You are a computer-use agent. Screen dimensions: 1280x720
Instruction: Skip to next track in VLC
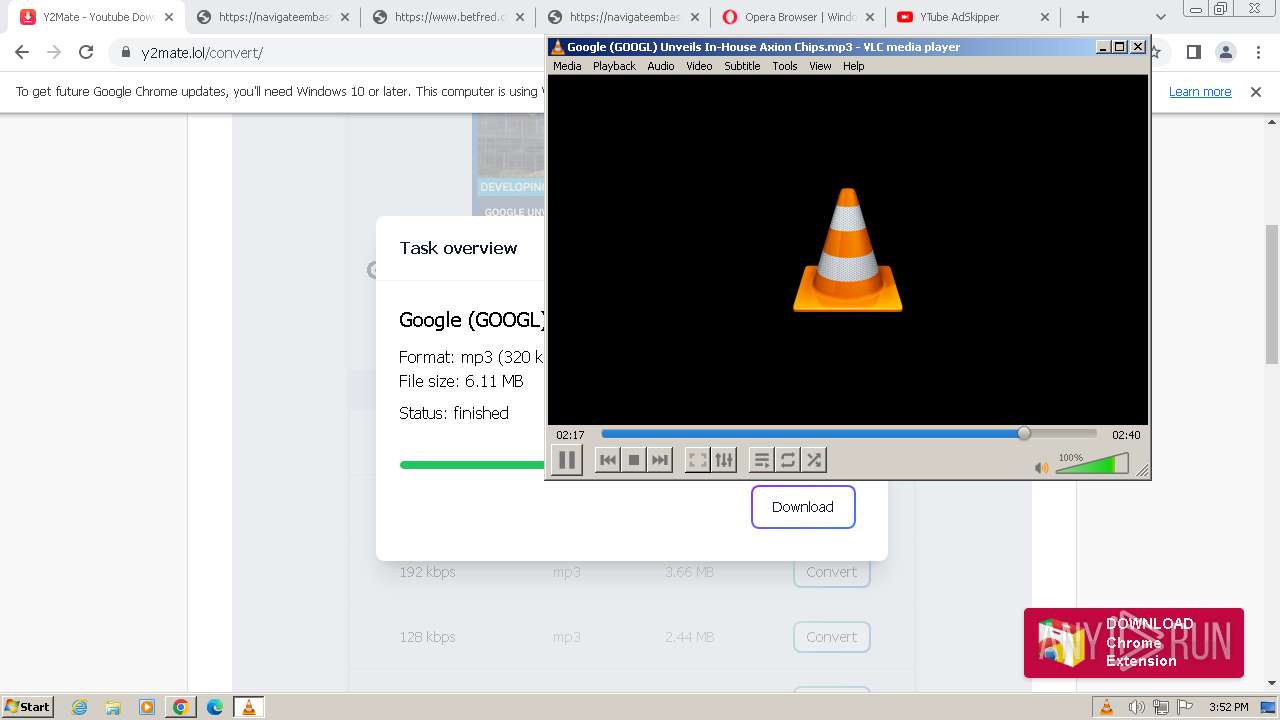tap(660, 460)
